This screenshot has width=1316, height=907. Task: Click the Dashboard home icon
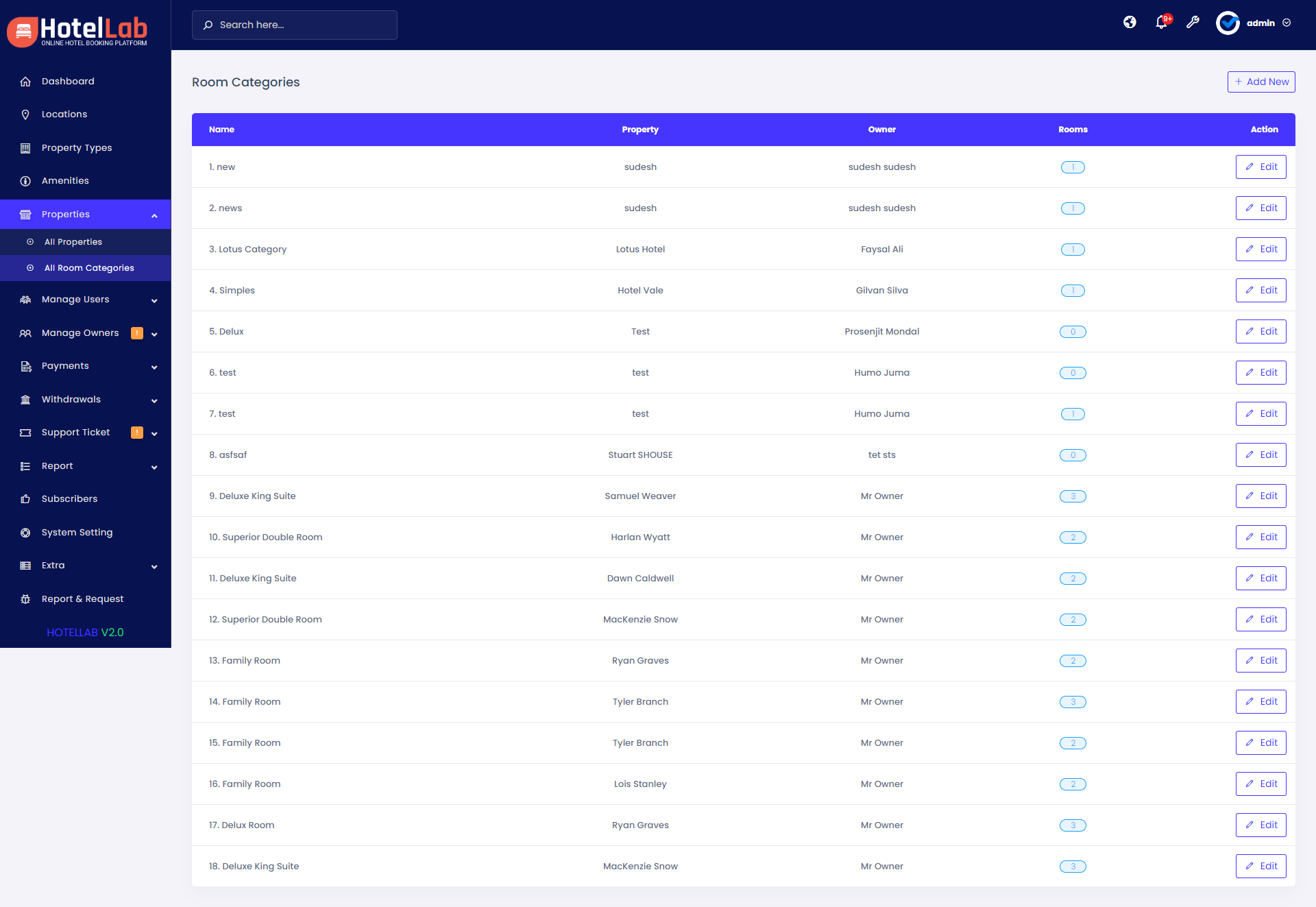click(x=25, y=82)
